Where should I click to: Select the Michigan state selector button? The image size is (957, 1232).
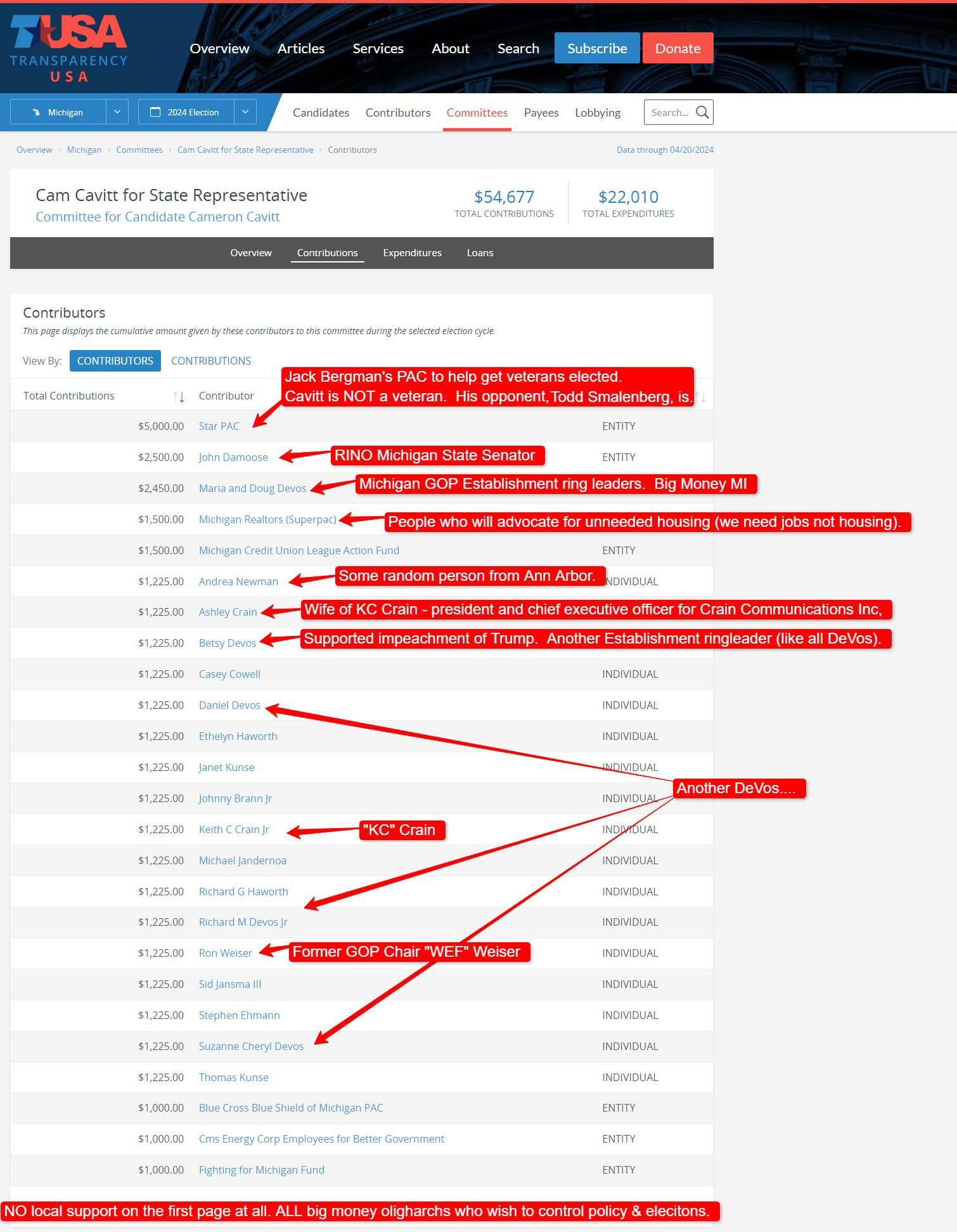(x=58, y=112)
